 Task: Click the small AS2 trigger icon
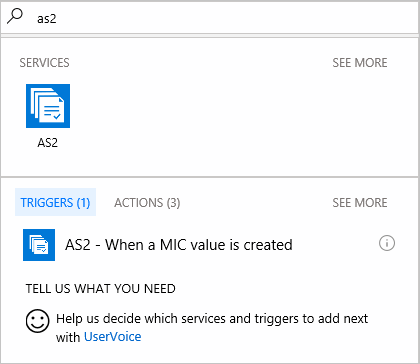coord(39,245)
